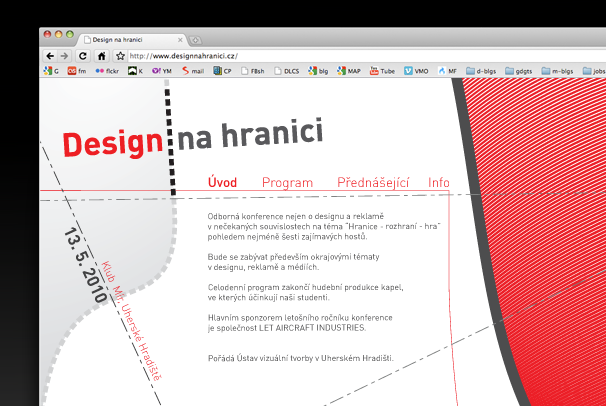Open the YouTube 'Tube' bookmark
Screen dimensions: 606x406
[x=384, y=72]
